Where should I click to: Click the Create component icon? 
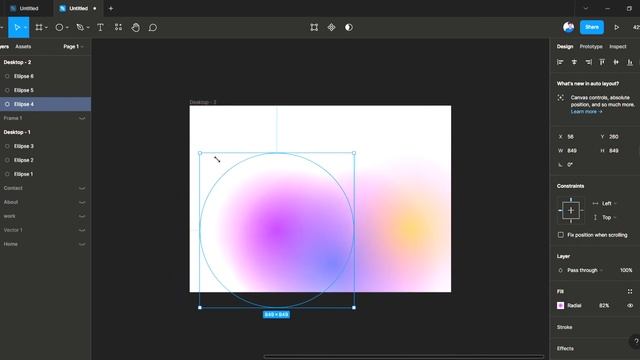[331, 27]
